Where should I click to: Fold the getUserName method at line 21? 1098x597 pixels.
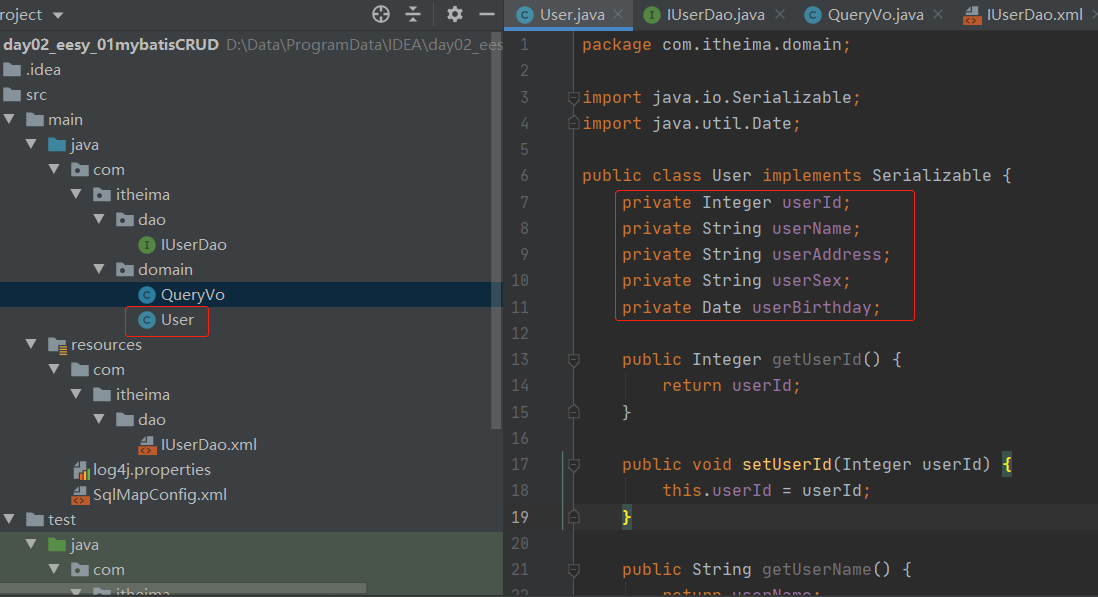574,570
